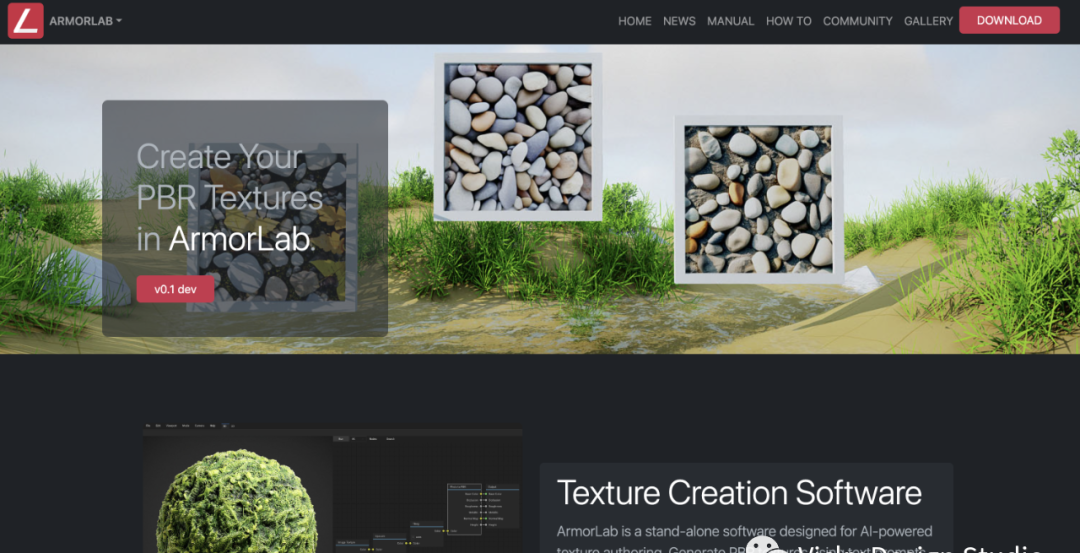
Task: Open the MANUAL link
Action: [730, 21]
